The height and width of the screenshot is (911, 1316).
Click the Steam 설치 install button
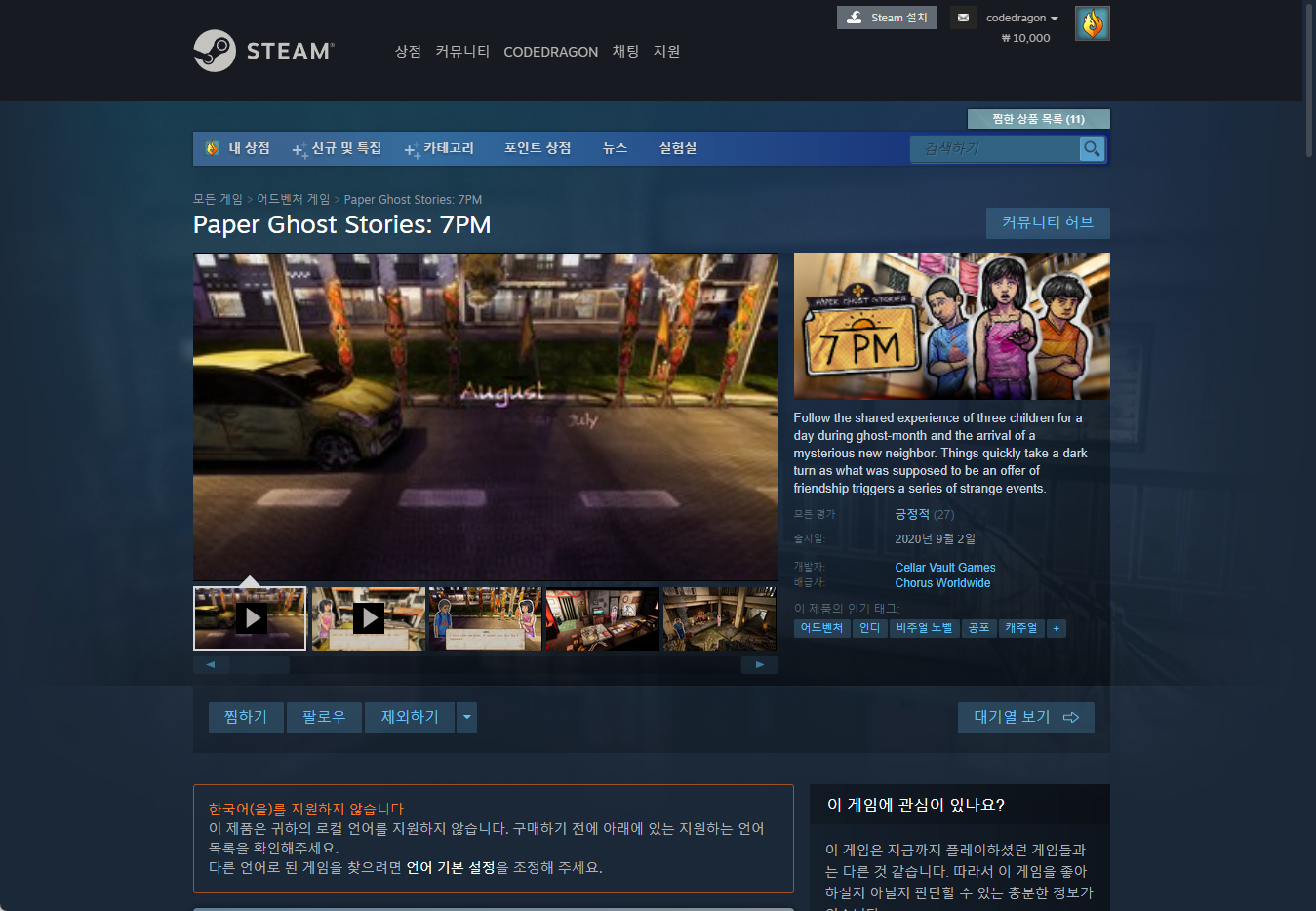[886, 18]
